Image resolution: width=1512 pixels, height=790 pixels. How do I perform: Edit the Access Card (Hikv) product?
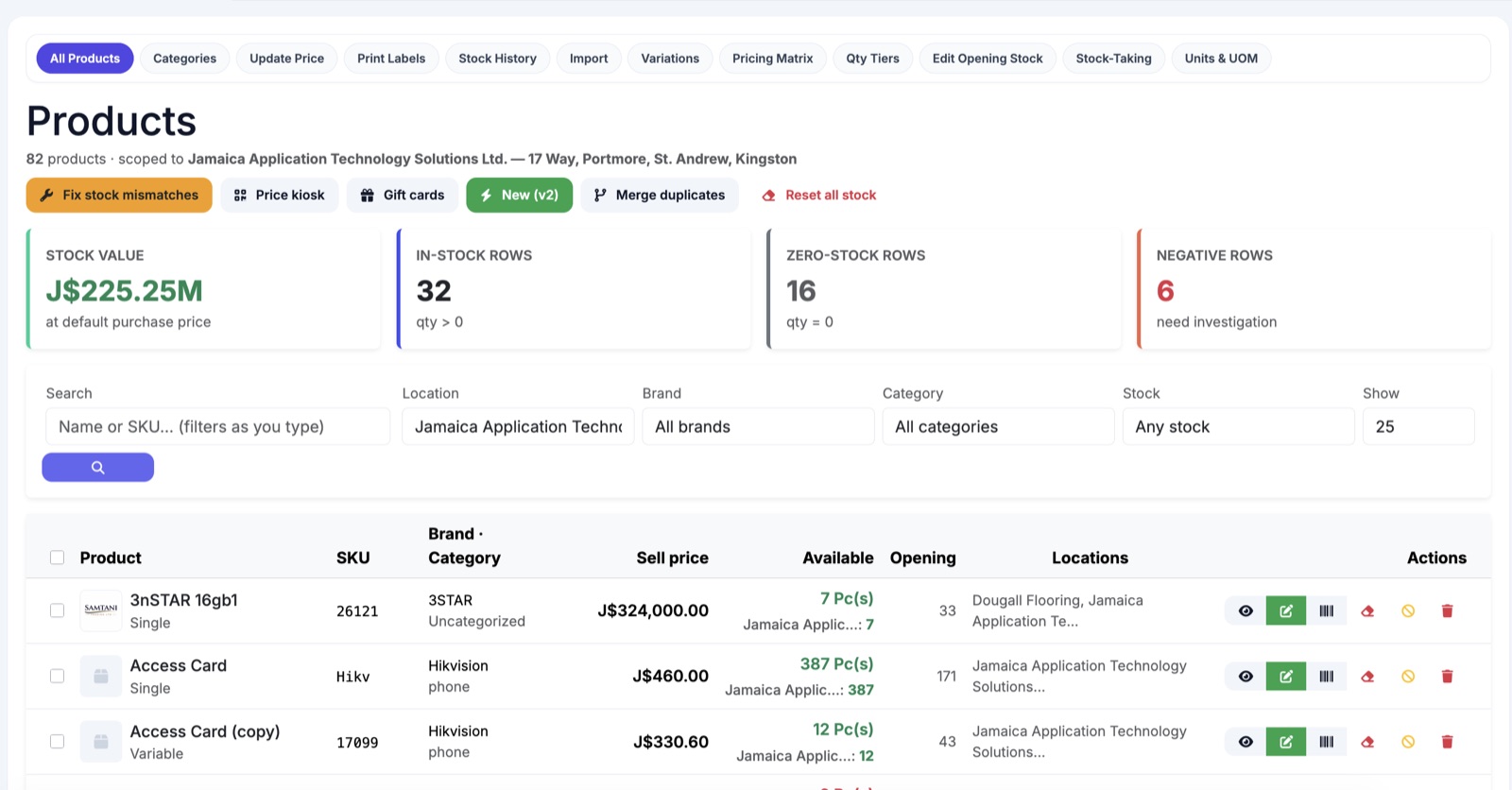pyautogui.click(x=1286, y=677)
